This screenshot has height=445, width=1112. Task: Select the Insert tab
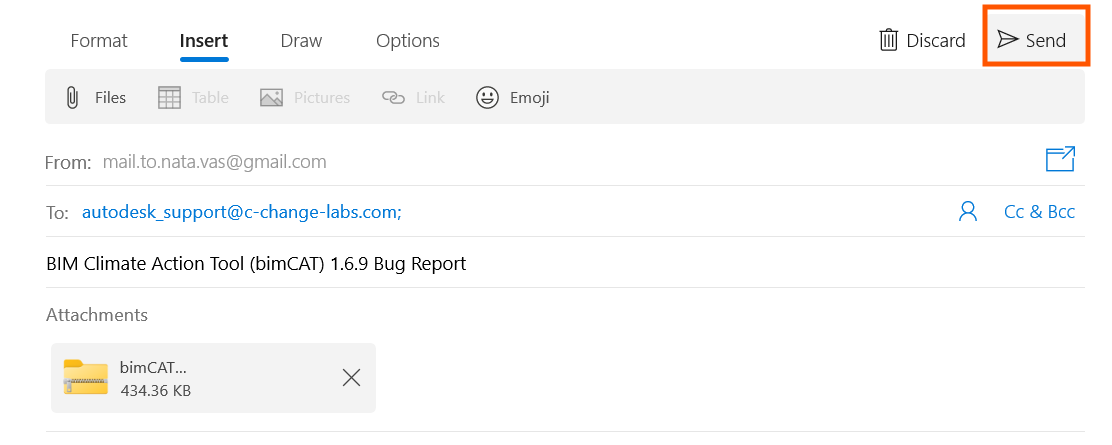(x=204, y=41)
